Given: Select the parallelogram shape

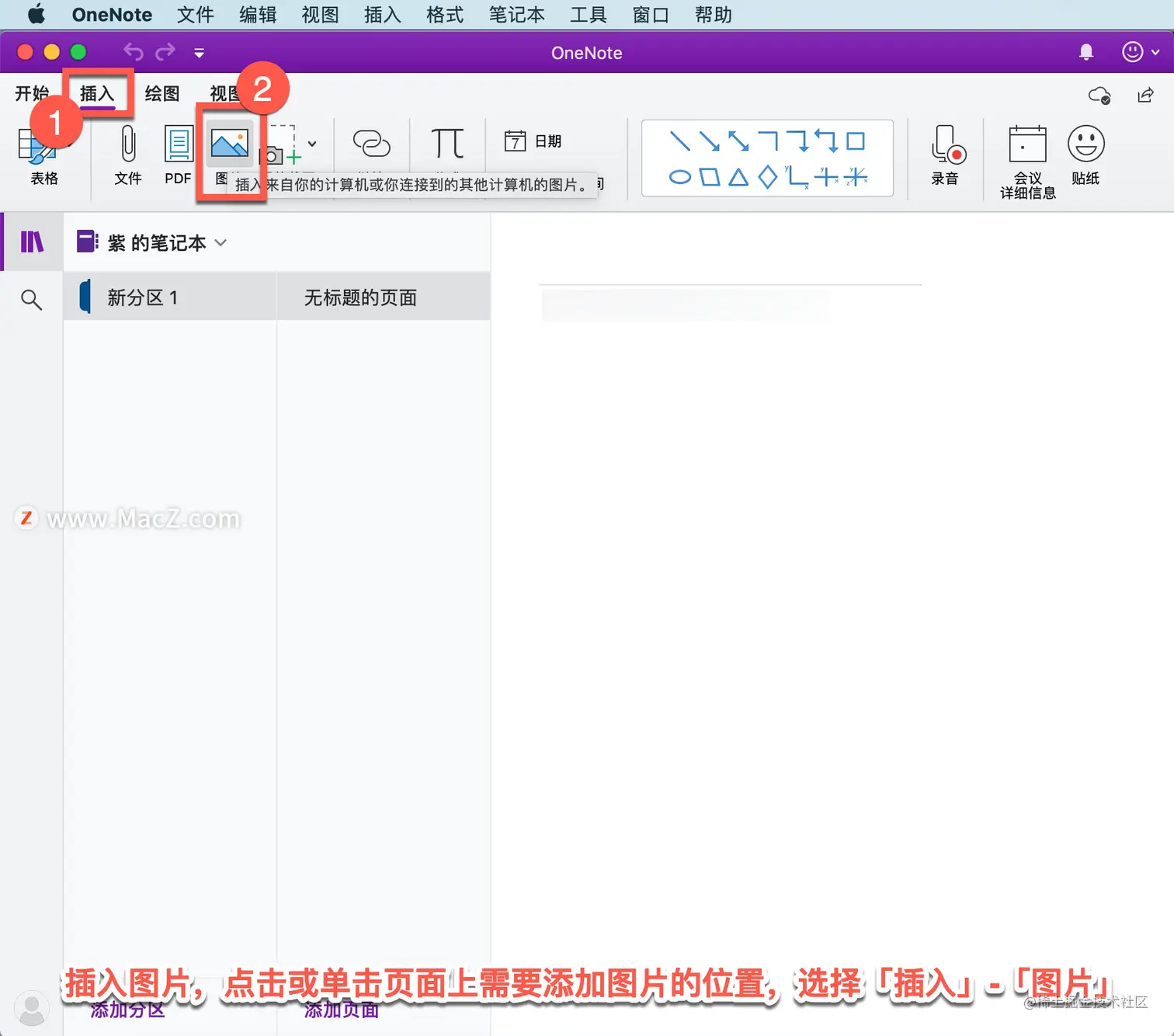Looking at the screenshot, I should pyautogui.click(x=709, y=177).
